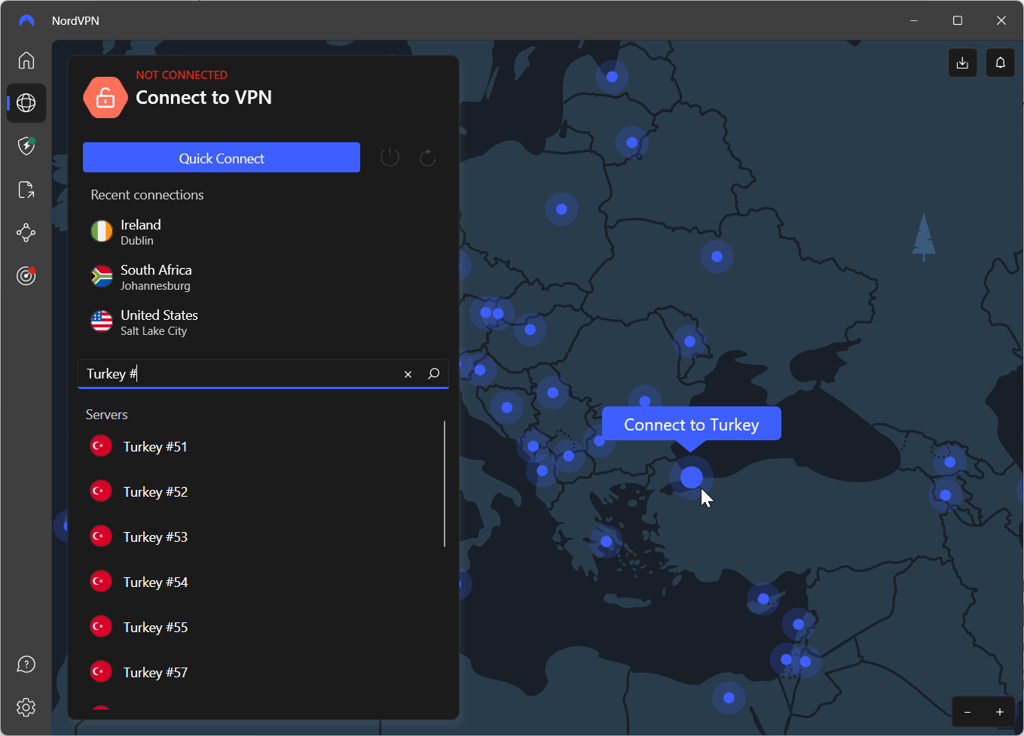
Task: Open the settings gear icon
Action: pos(26,707)
